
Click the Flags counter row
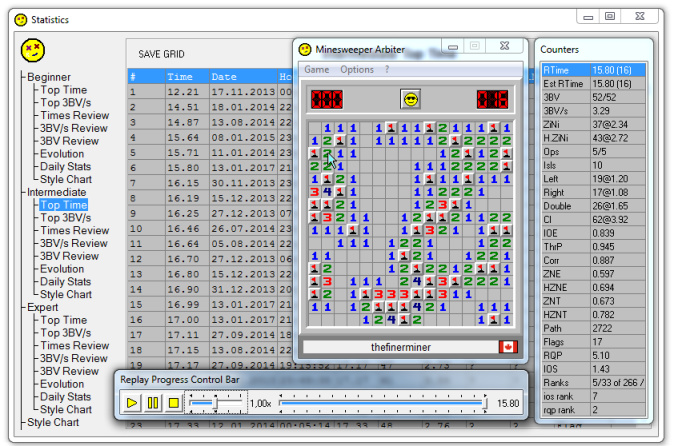click(593, 342)
